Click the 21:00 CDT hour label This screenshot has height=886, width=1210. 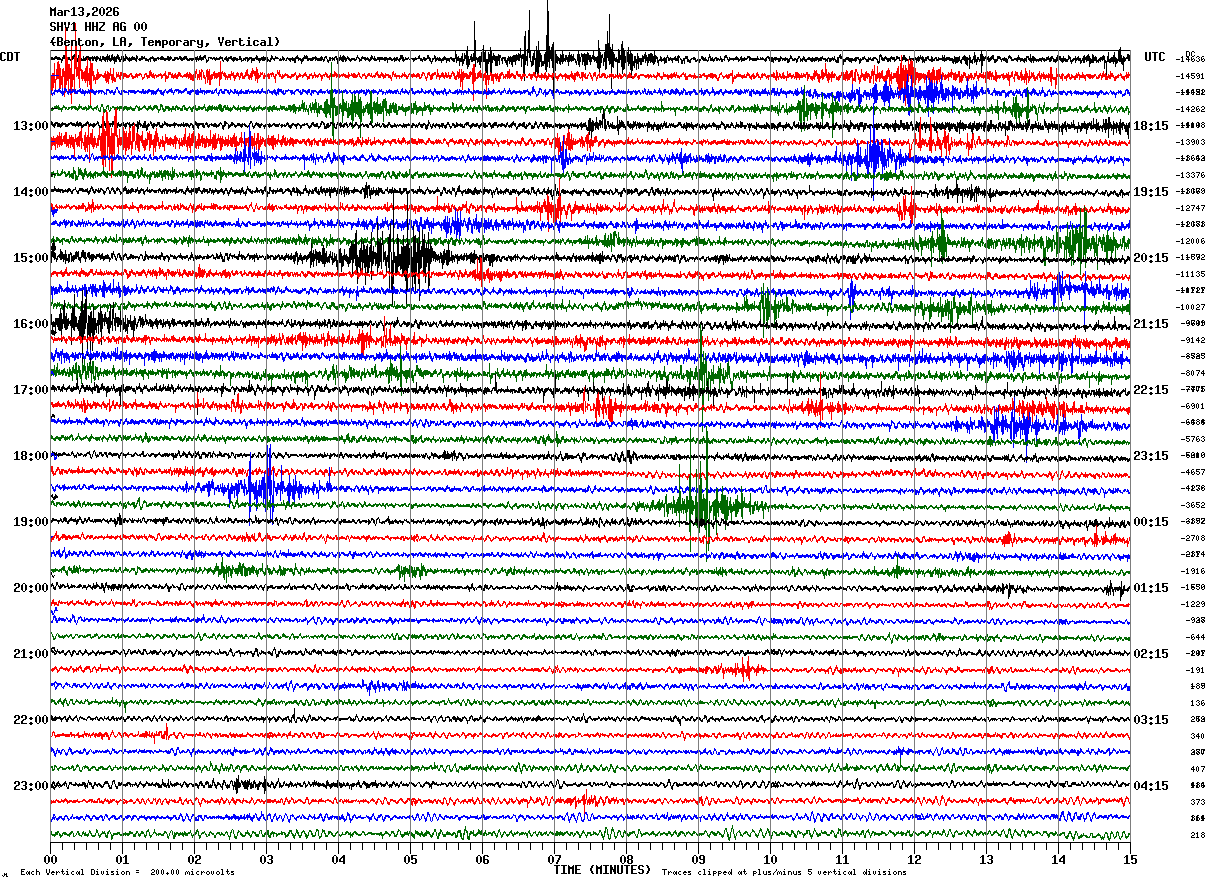31,654
